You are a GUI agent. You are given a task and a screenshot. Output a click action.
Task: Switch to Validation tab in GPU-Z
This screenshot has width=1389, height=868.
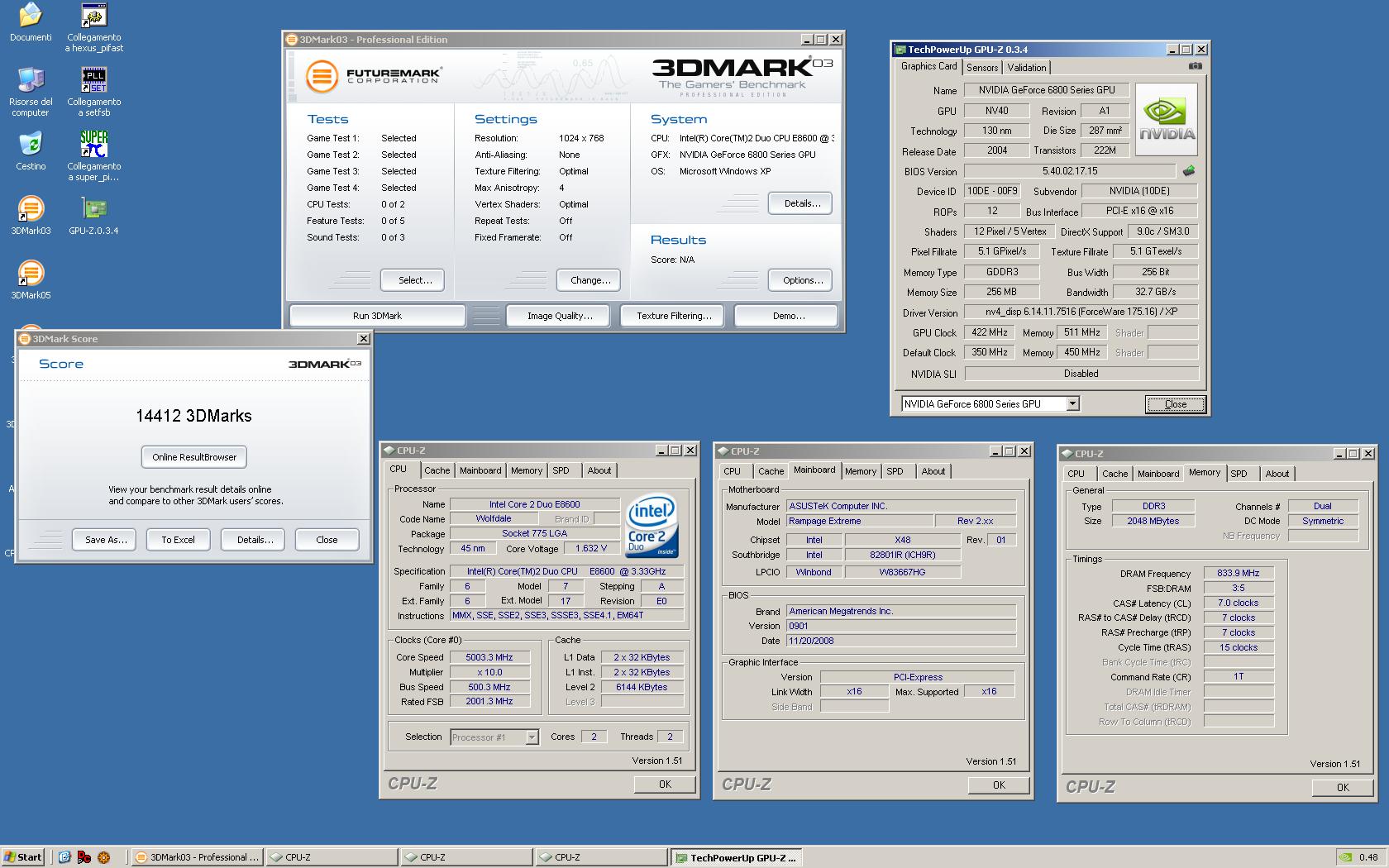point(1027,68)
